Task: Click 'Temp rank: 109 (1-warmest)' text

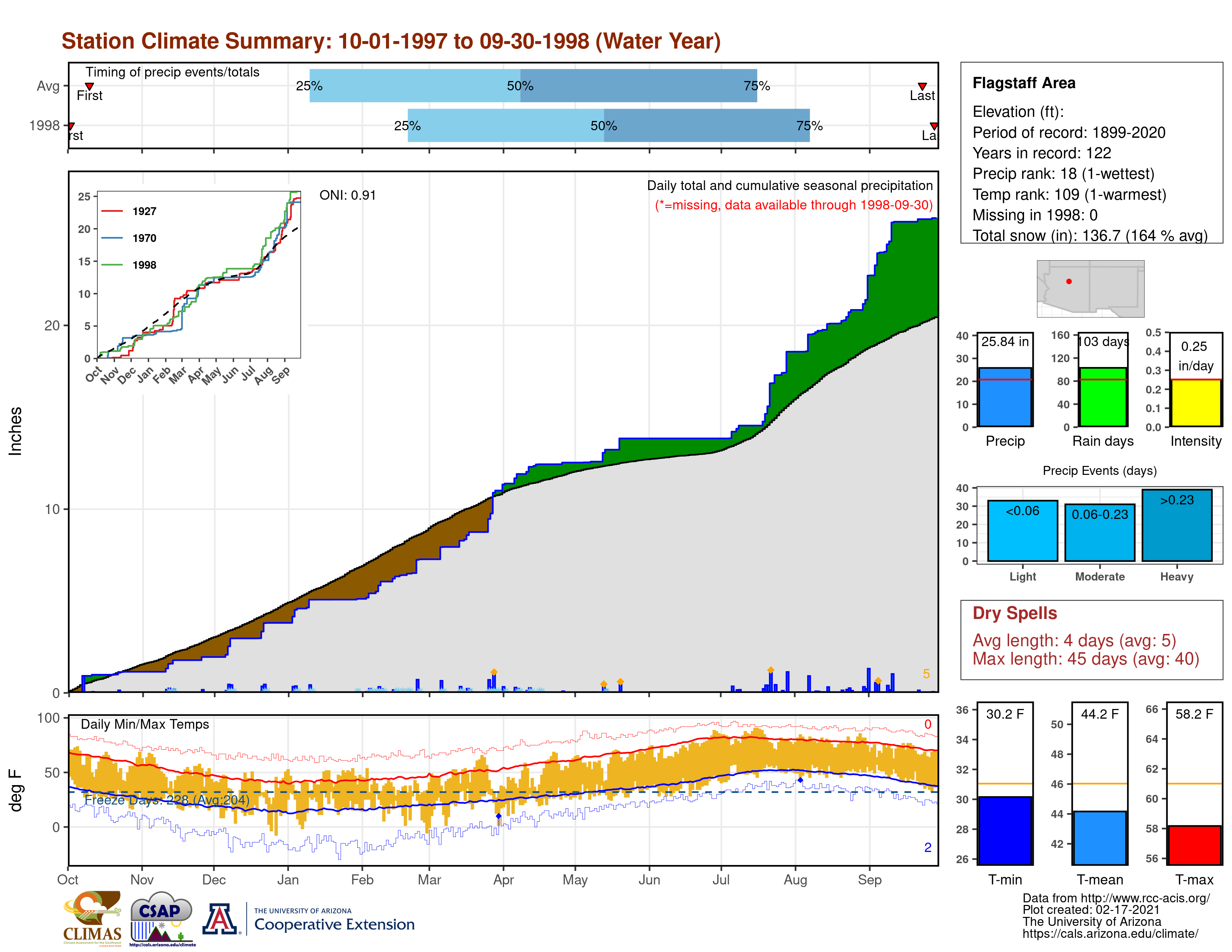Action: click(1069, 195)
